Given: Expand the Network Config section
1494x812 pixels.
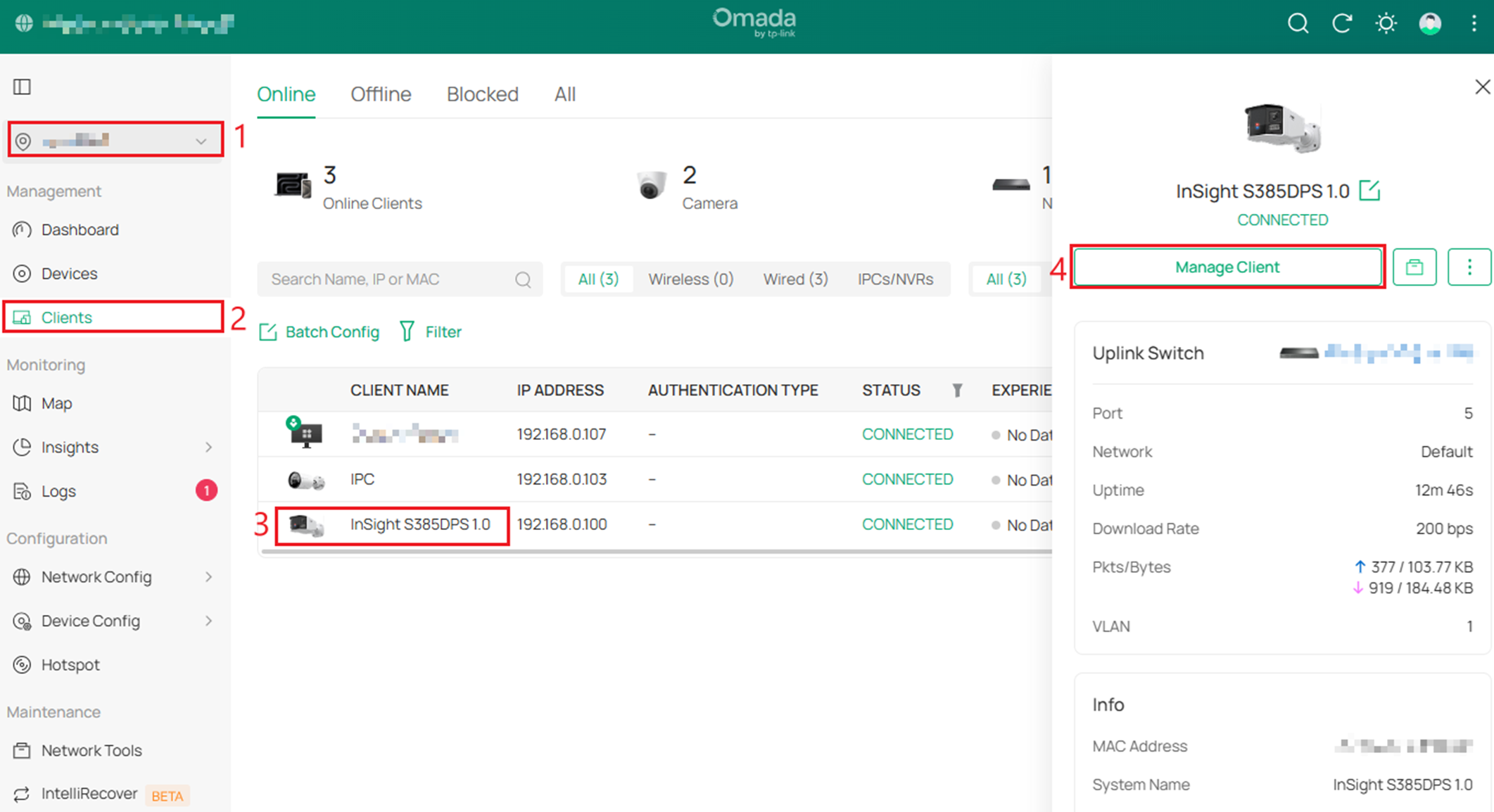Looking at the screenshot, I should (x=96, y=577).
